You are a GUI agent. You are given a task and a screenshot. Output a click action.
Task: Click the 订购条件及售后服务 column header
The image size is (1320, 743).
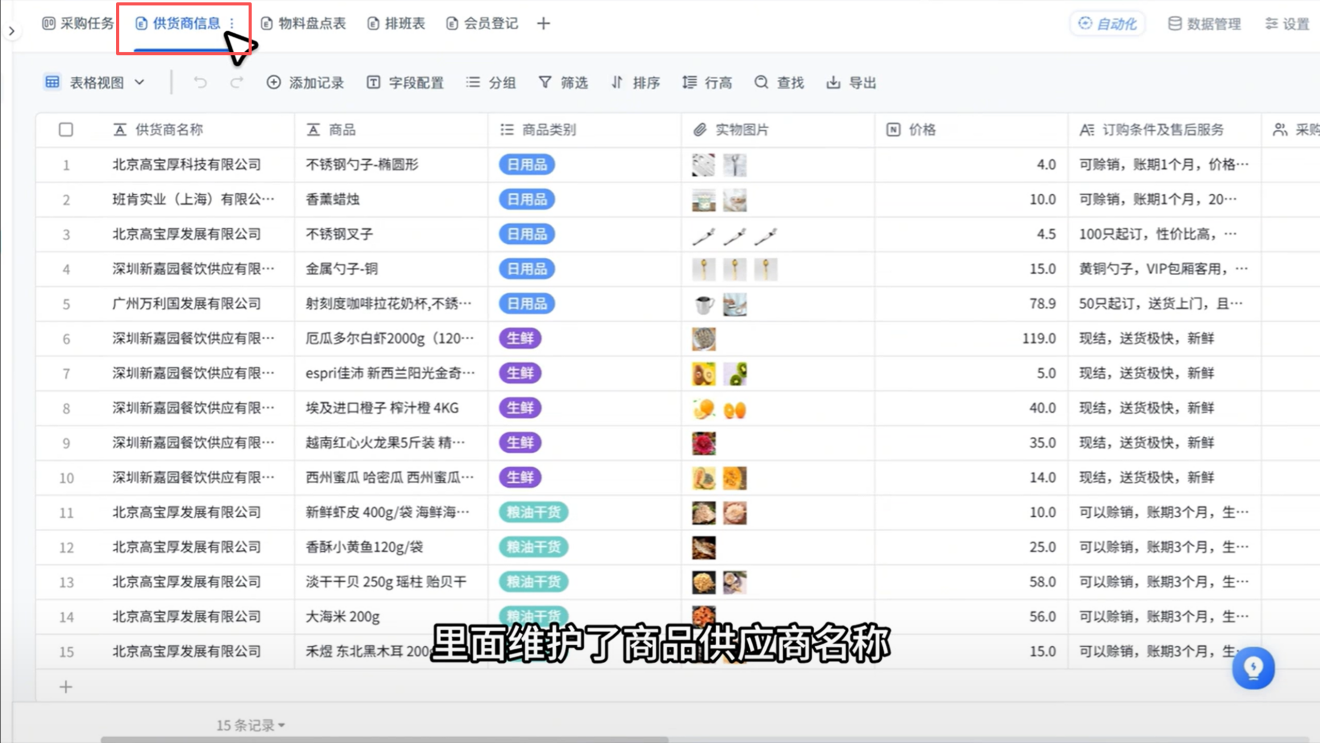[1164, 130]
